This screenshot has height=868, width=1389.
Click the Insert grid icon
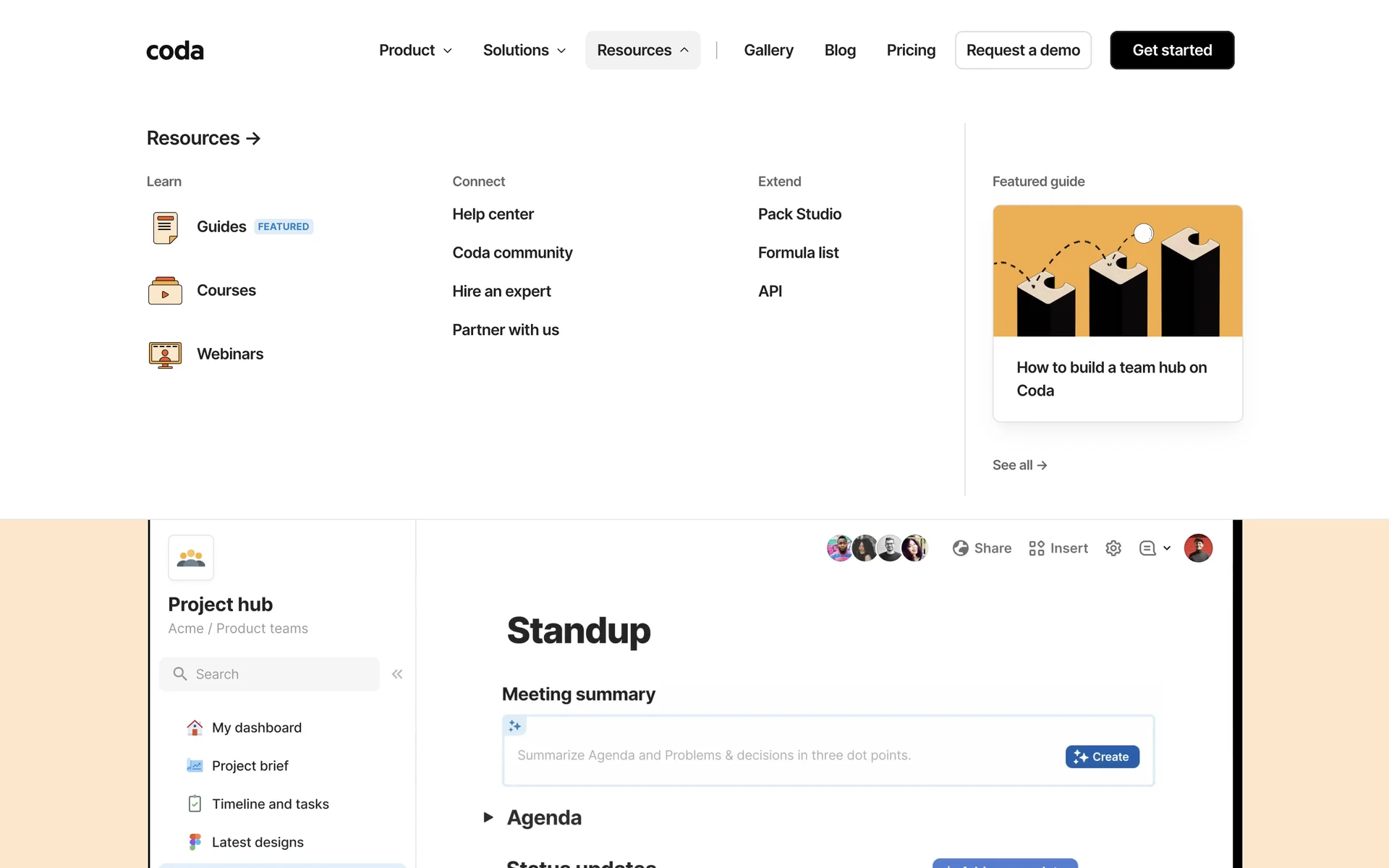pyautogui.click(x=1037, y=548)
